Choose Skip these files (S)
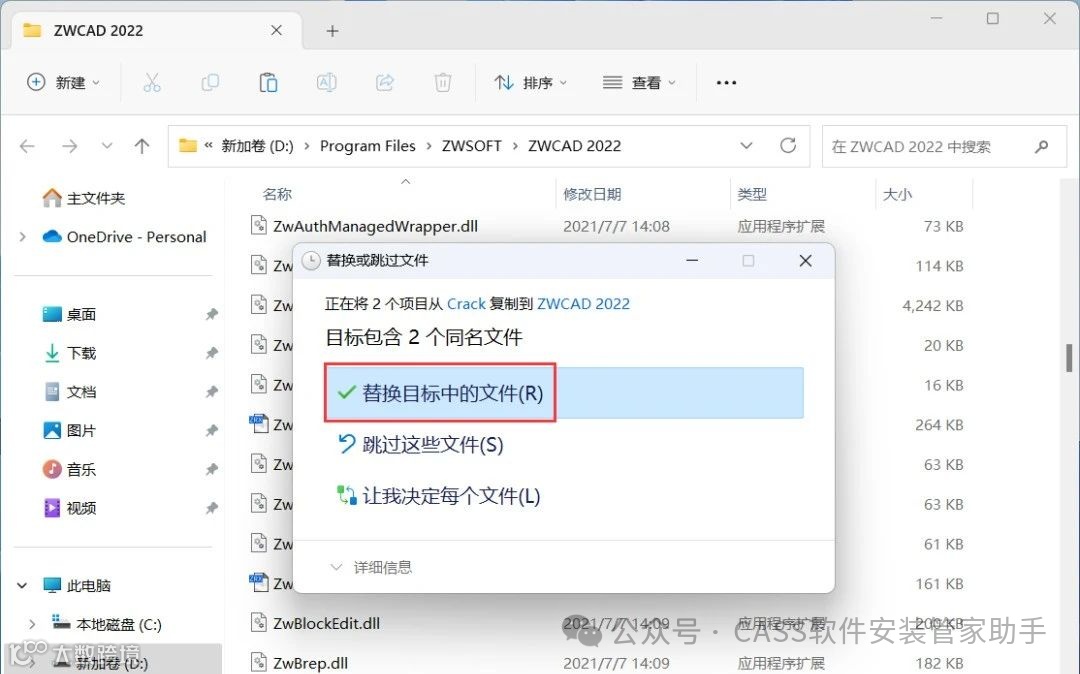 [x=420, y=445]
